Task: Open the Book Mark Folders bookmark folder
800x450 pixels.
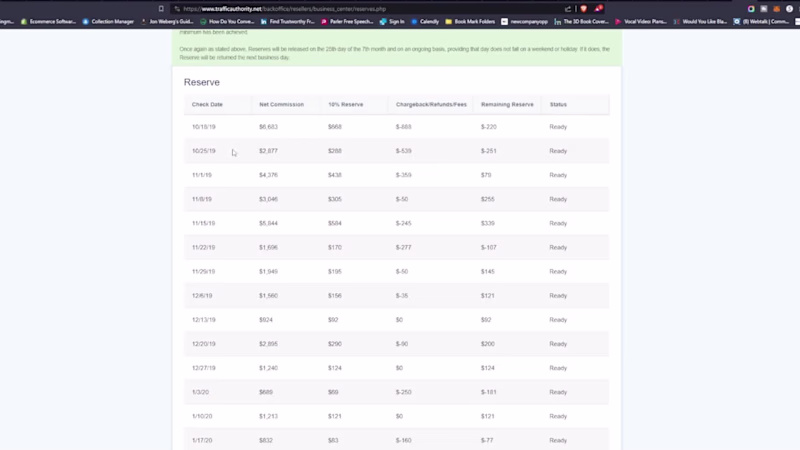Action: point(470,21)
